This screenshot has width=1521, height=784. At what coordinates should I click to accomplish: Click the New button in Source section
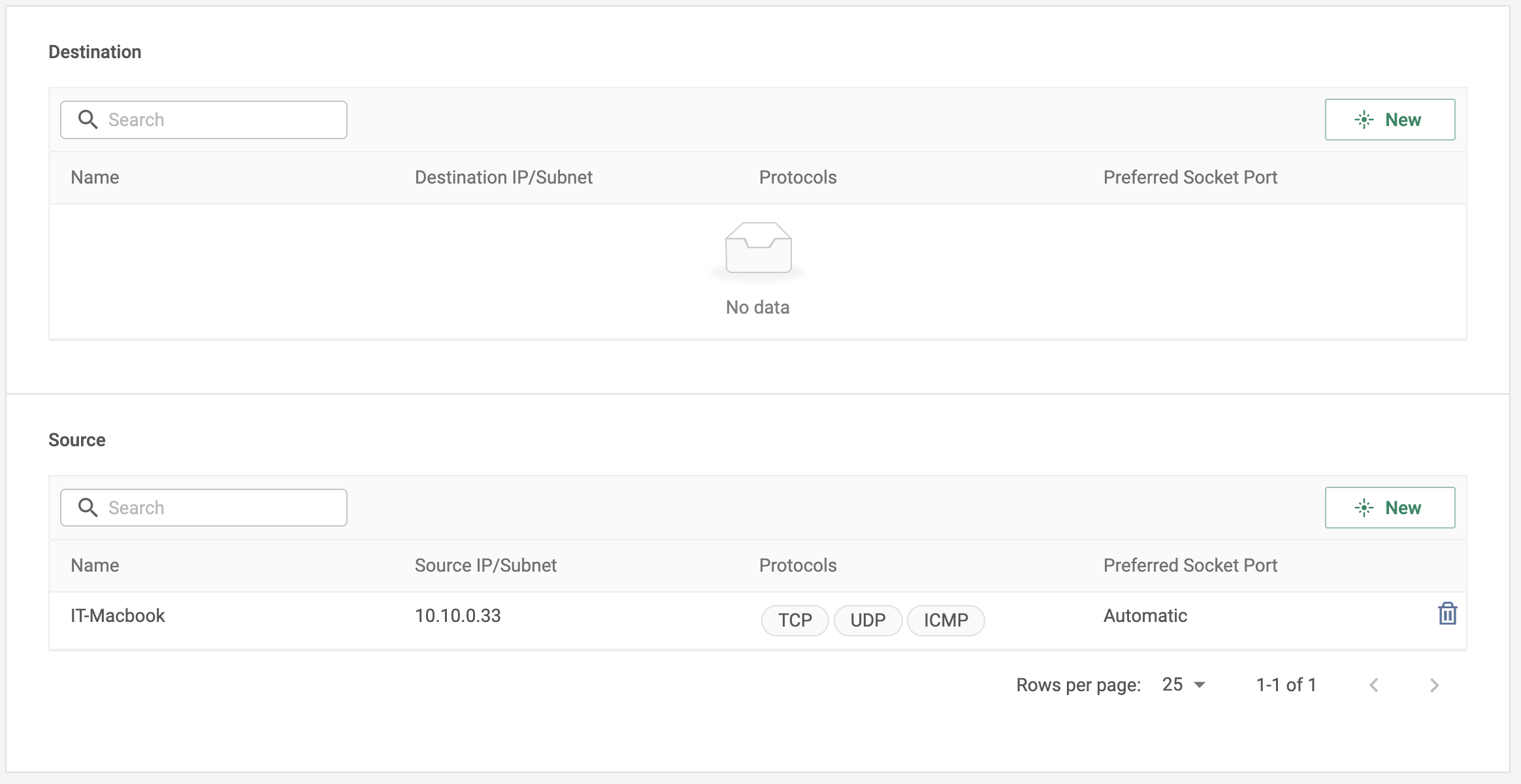[1390, 508]
